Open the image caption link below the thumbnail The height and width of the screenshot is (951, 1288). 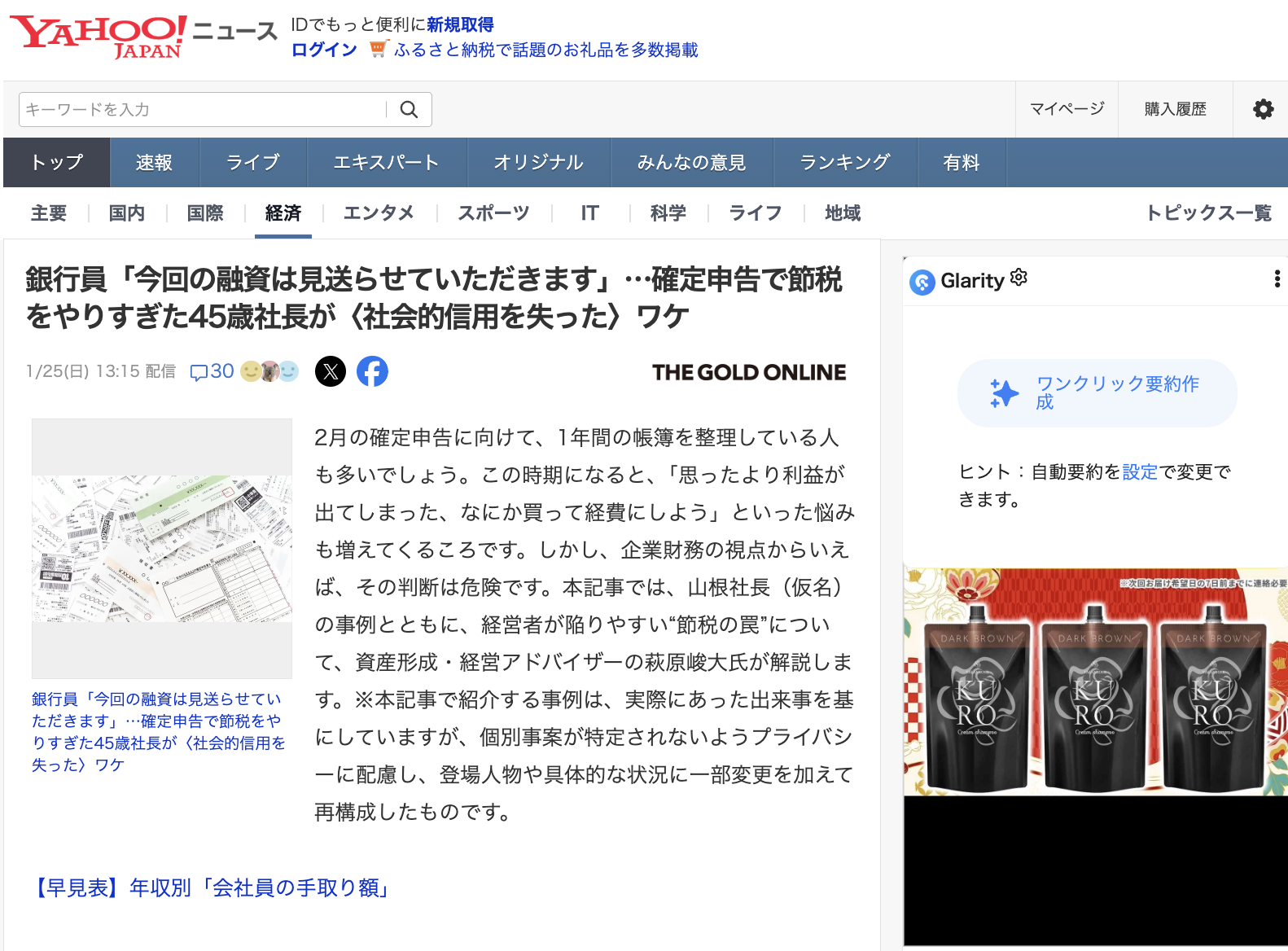pos(159,731)
